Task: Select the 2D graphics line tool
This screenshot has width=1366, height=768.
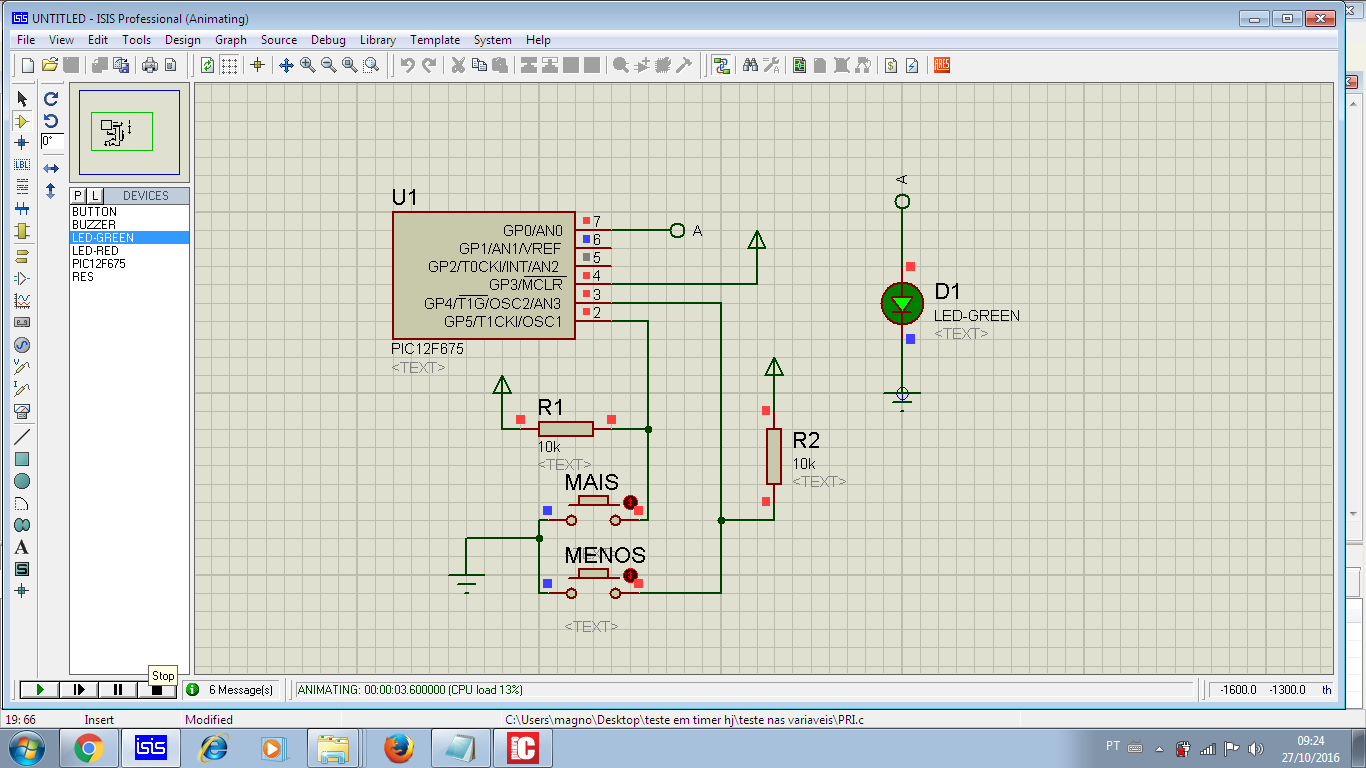Action: [22, 437]
